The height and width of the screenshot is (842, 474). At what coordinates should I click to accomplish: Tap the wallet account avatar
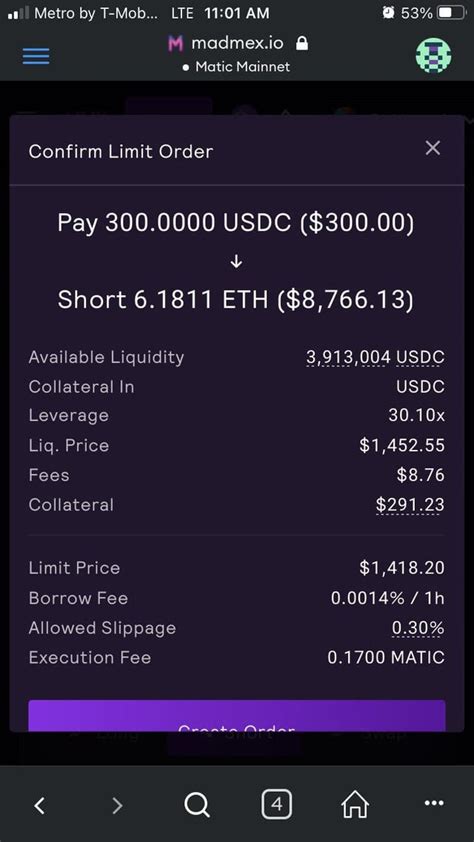[433, 55]
